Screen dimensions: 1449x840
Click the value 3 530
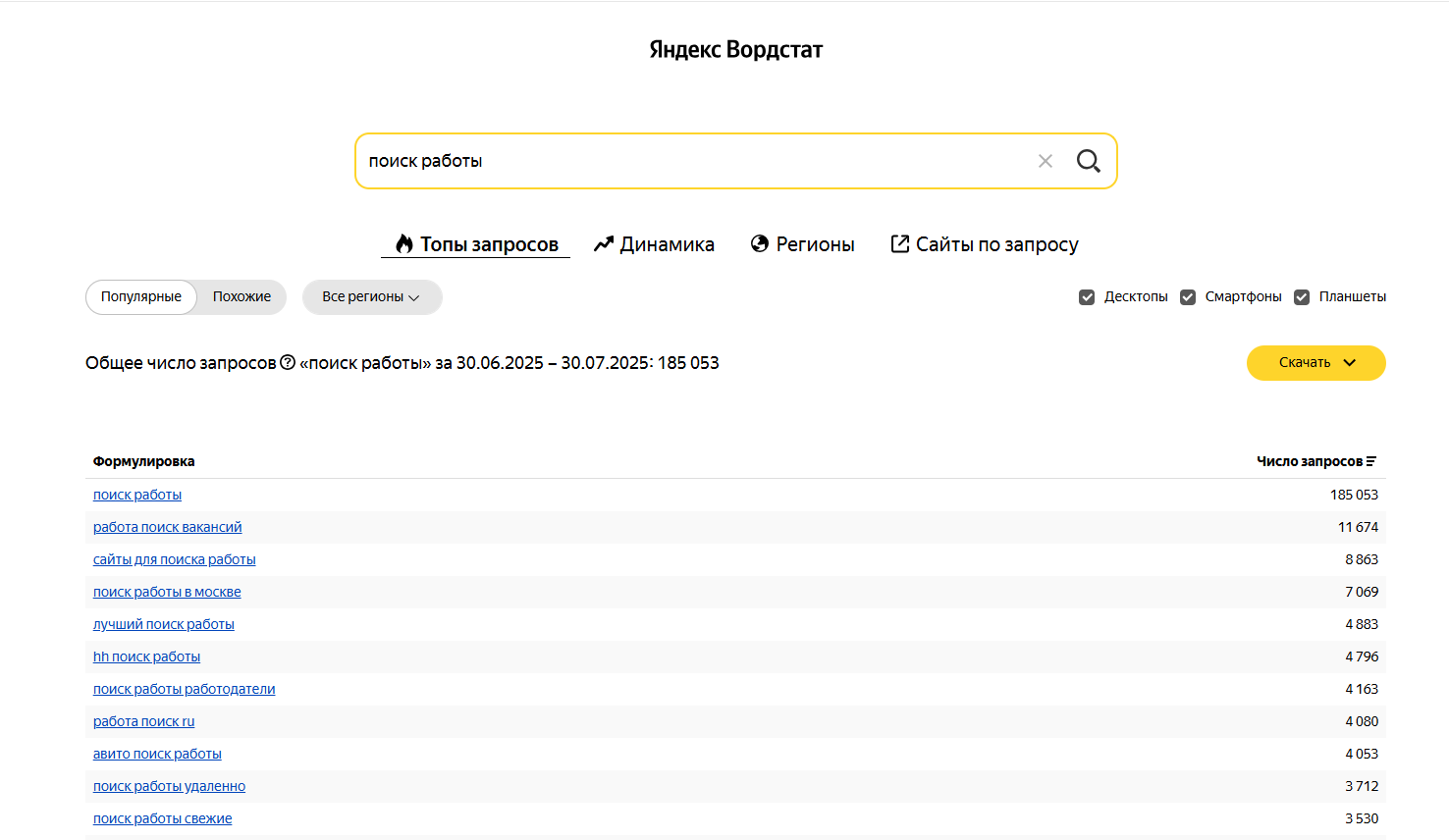point(1362,818)
